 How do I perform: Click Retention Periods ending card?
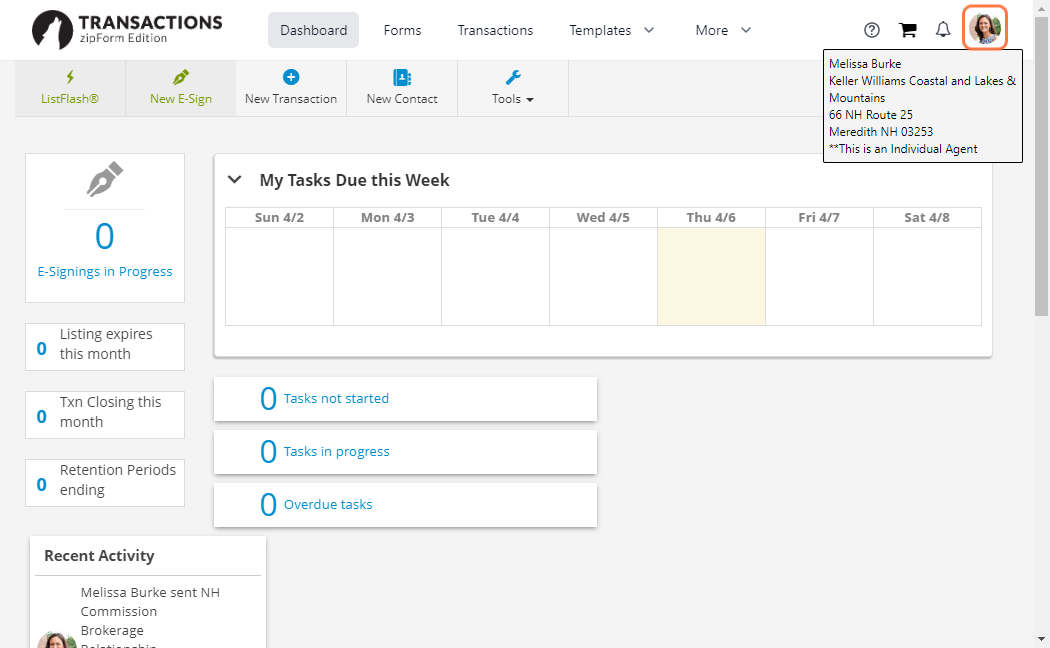click(x=104, y=483)
